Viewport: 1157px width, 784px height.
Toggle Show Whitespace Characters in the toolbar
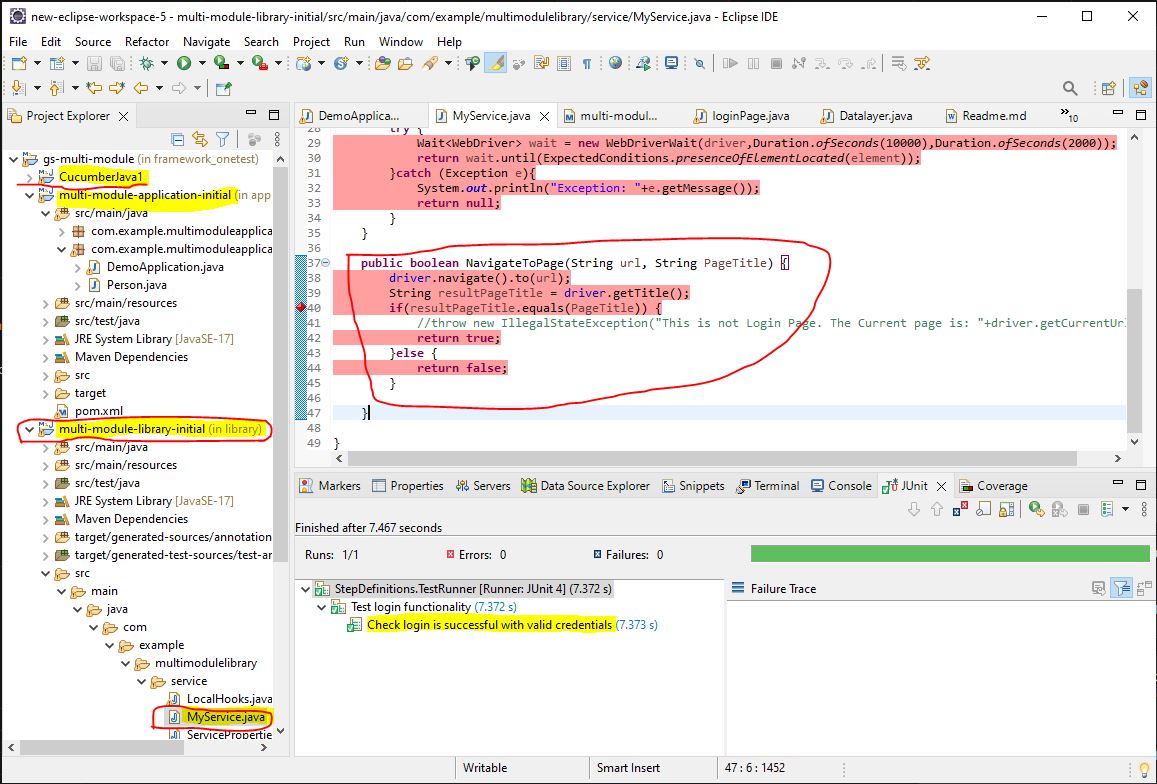587,63
